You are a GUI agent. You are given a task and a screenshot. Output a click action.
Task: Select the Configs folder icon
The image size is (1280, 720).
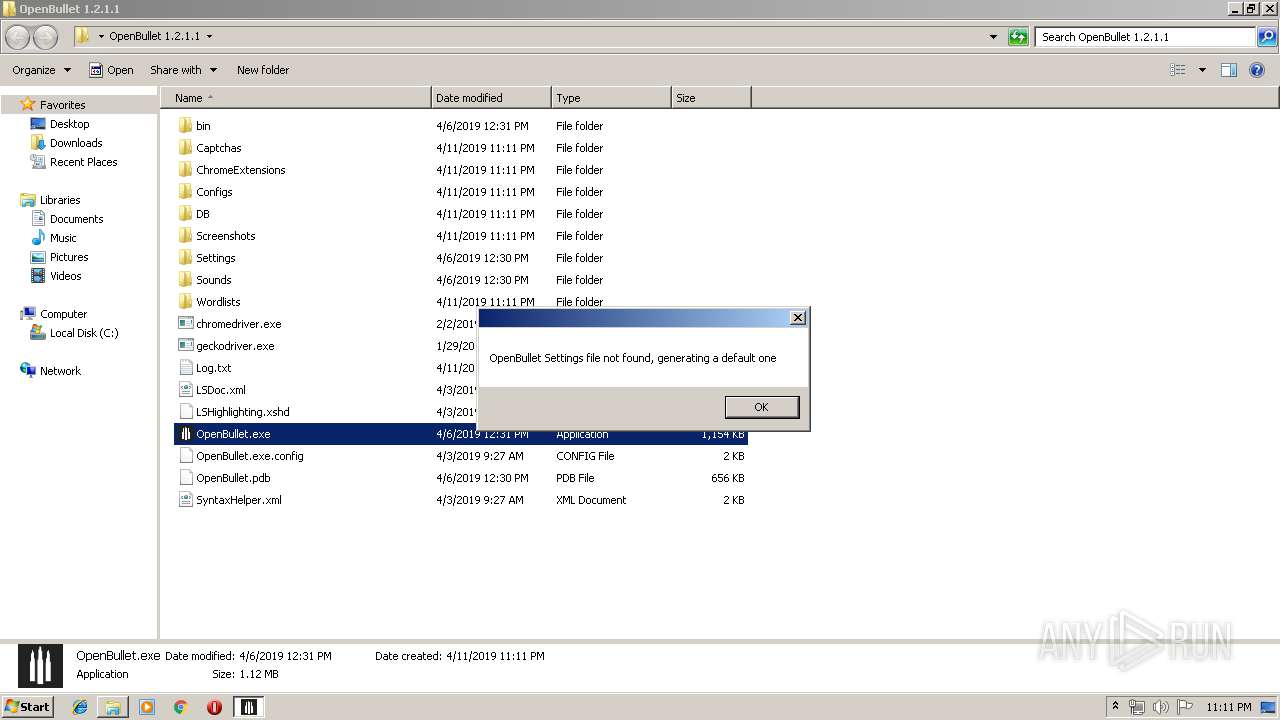tap(185, 192)
